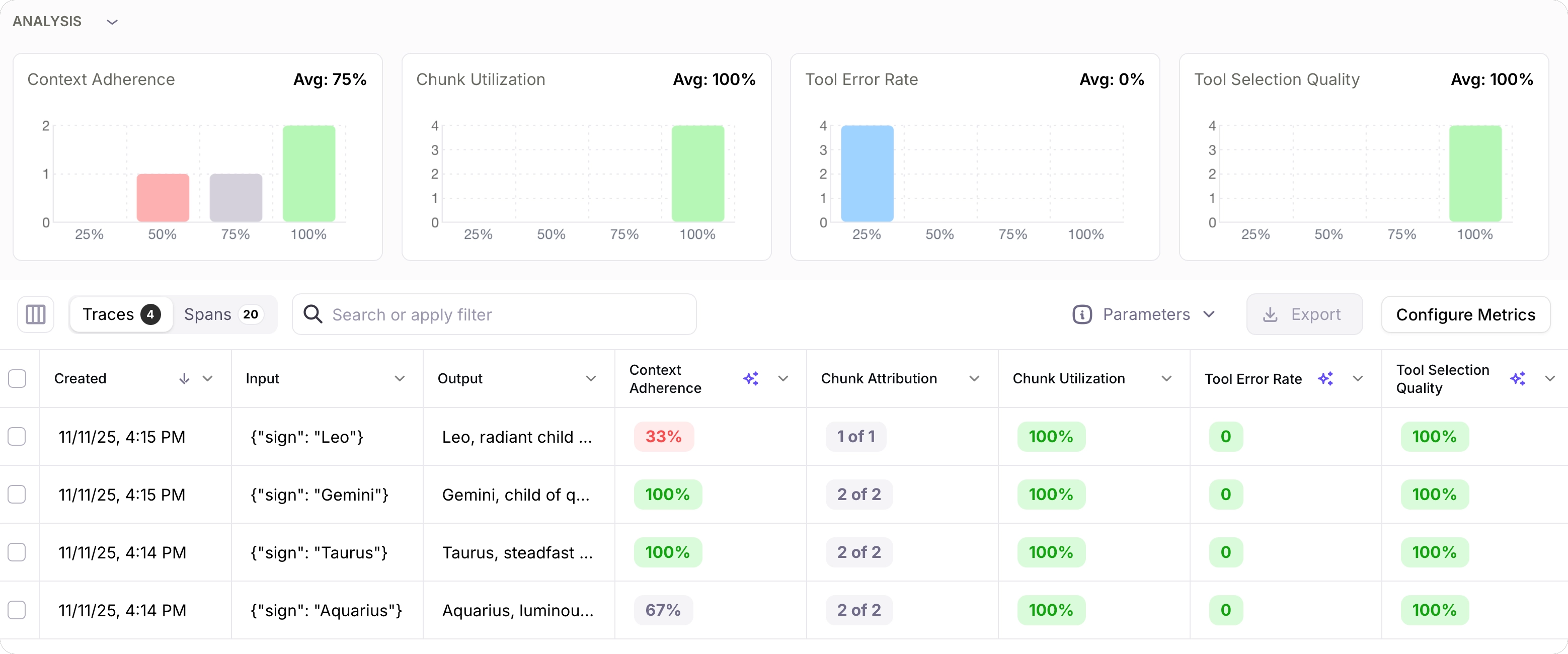The height and width of the screenshot is (654, 1568).
Task: Click the Export download icon
Action: pos(1270,314)
